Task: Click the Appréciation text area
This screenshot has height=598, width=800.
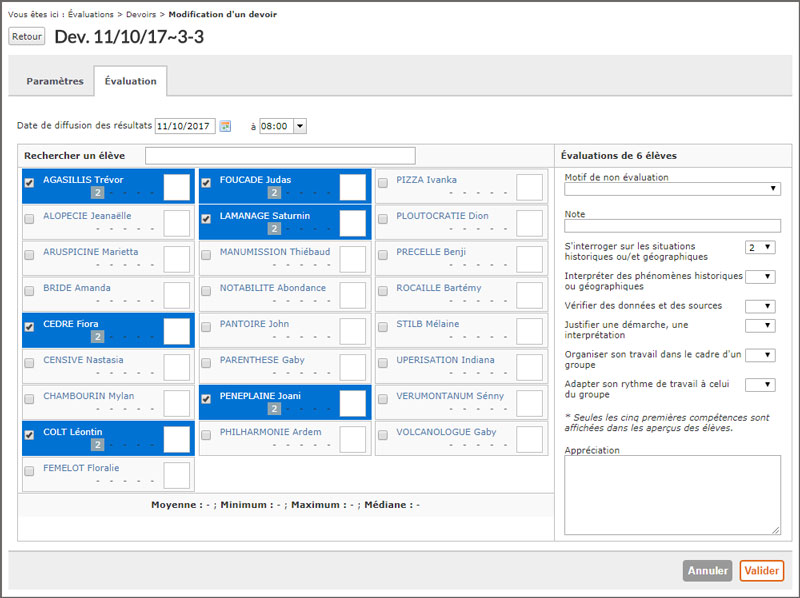Action: pos(671,496)
